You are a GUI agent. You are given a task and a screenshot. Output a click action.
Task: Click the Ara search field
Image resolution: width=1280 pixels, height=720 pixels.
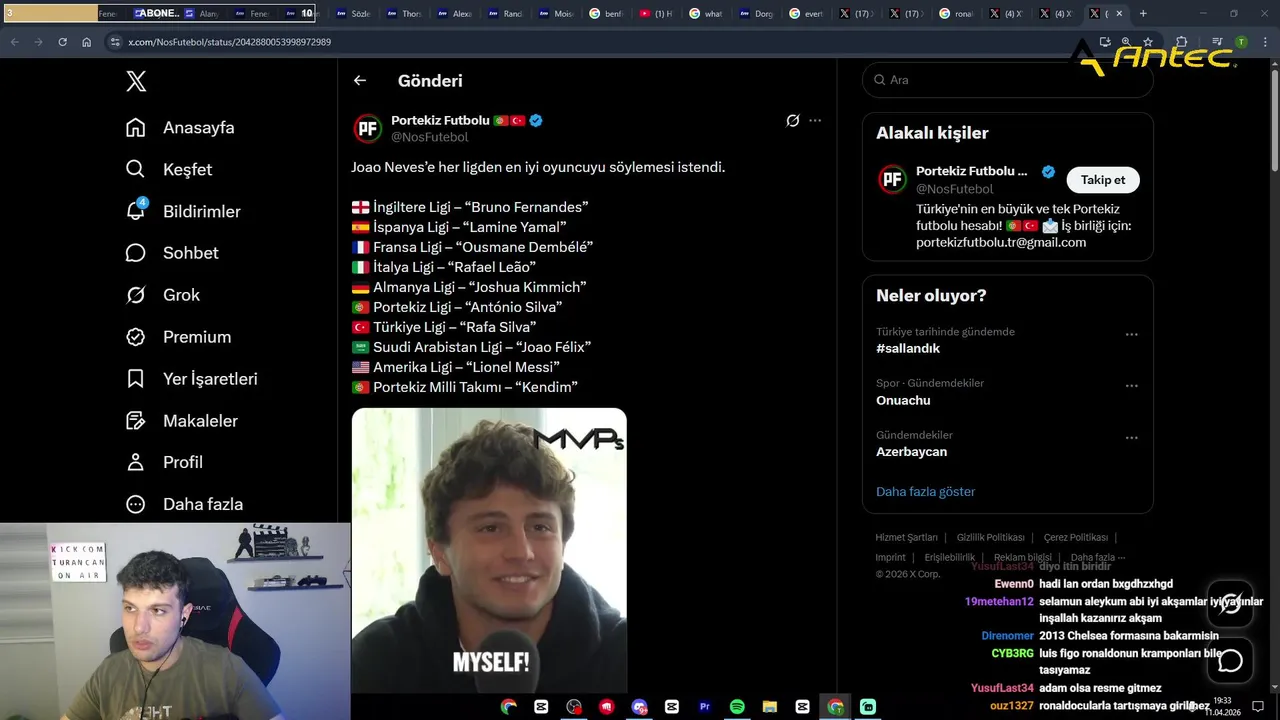1008,80
